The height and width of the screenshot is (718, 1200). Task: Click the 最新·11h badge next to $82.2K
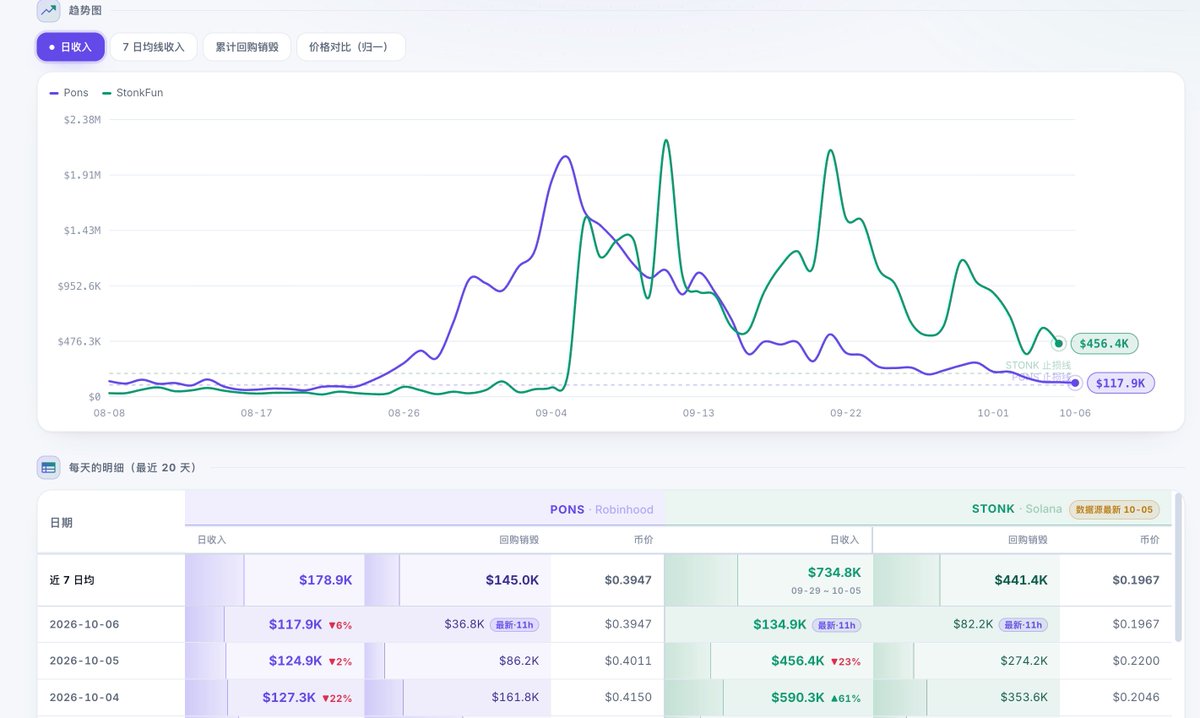point(1024,625)
